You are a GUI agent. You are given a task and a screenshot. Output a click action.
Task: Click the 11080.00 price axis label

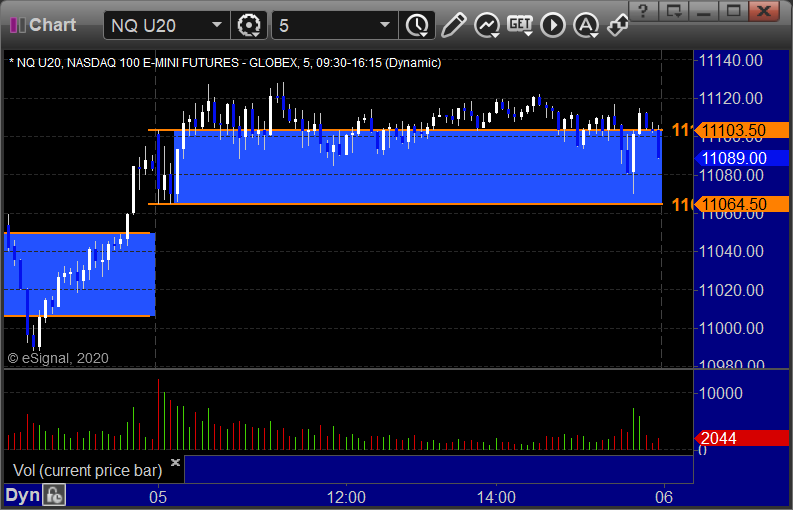(731, 176)
